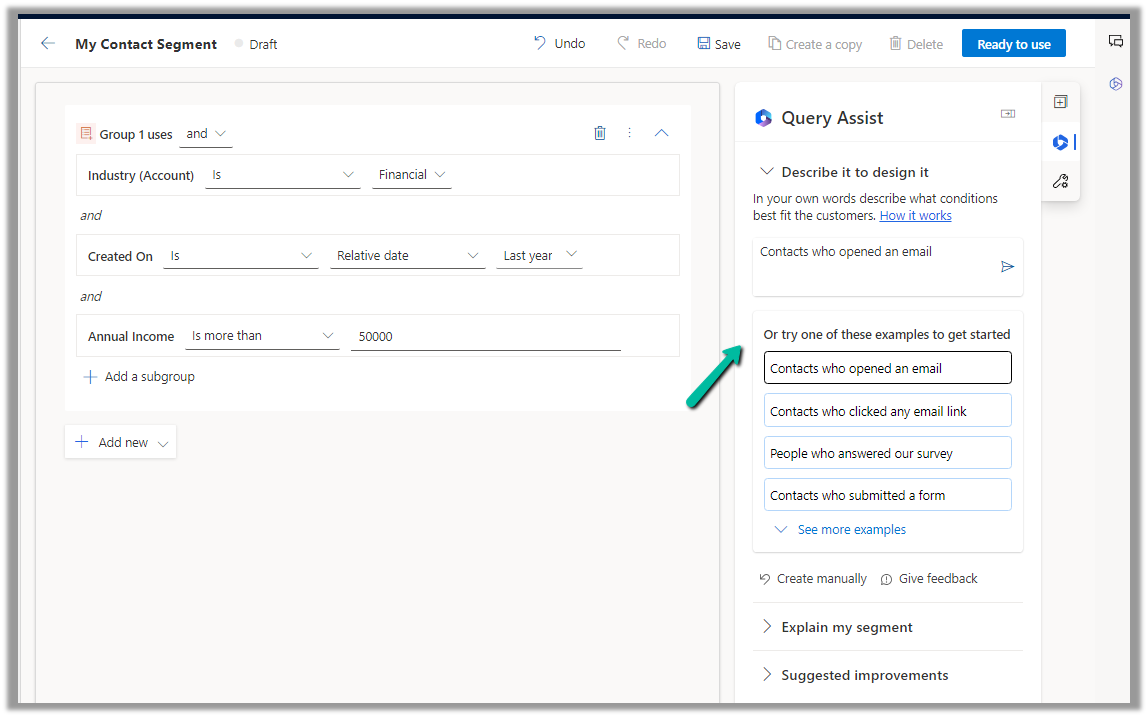Open the Financial value dropdown
This screenshot has width=1148, height=717.
412,175
